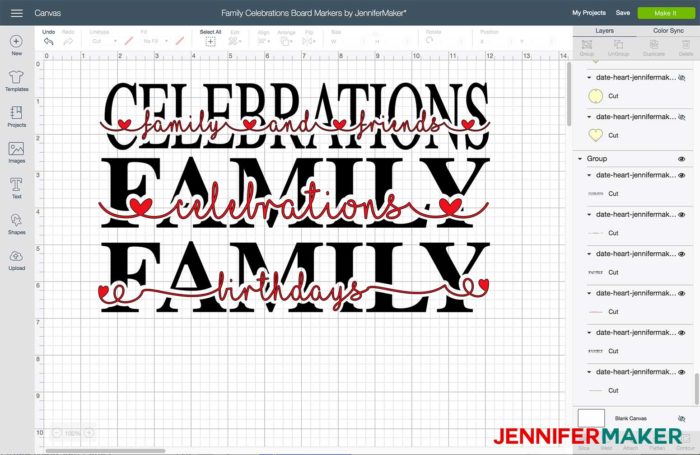The width and height of the screenshot is (700, 455).
Task: Open My Projects
Action: click(x=589, y=13)
